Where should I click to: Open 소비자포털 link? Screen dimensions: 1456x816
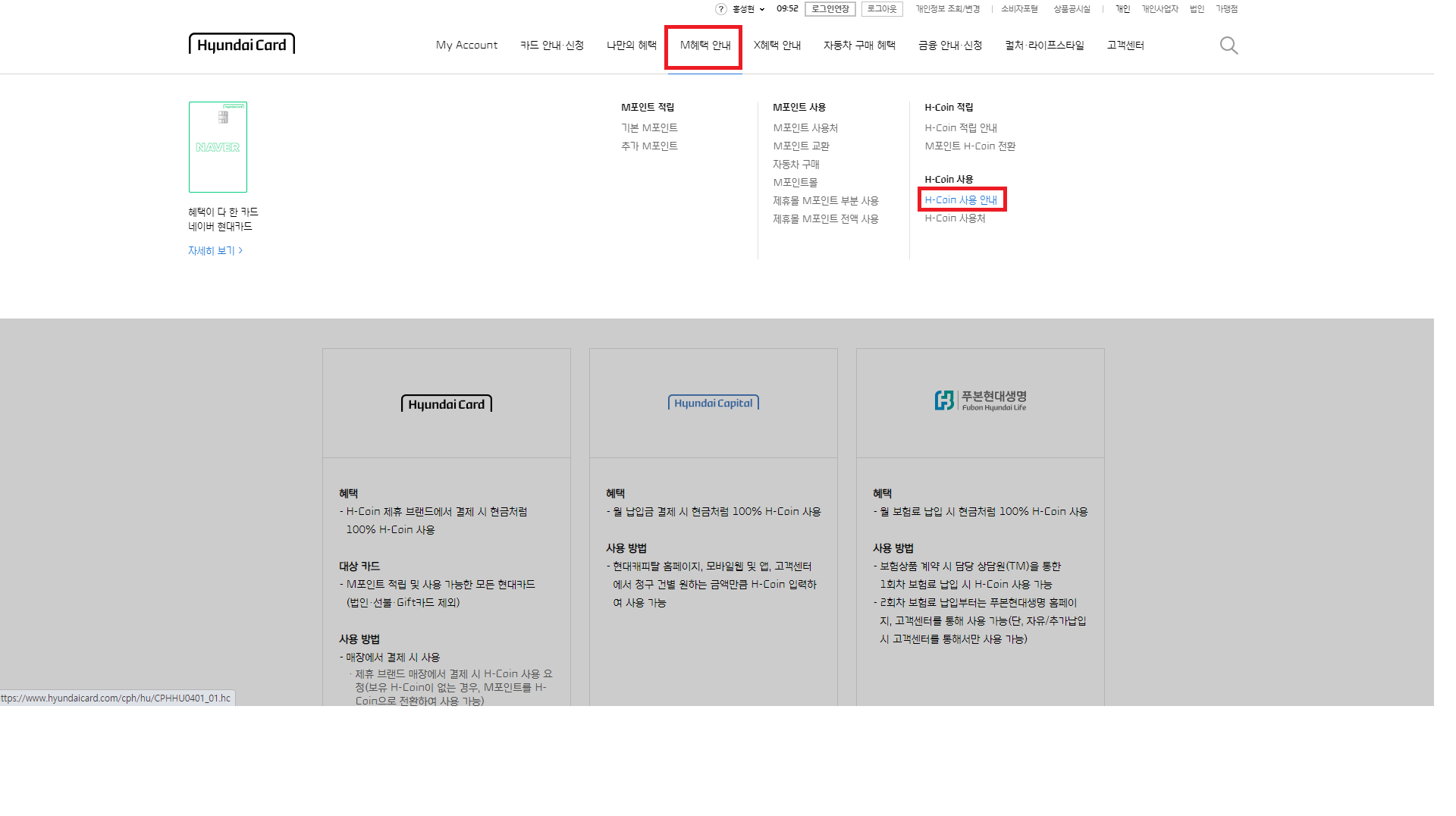[1019, 9]
